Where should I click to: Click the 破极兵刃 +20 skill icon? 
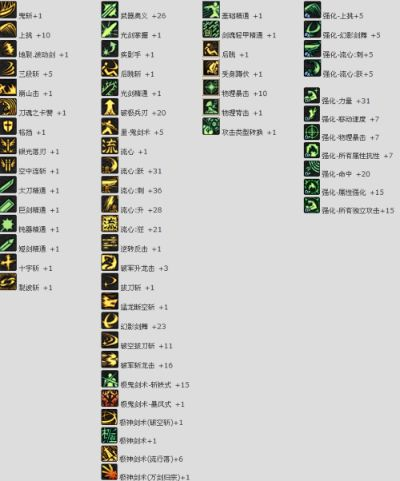[x=110, y=107]
